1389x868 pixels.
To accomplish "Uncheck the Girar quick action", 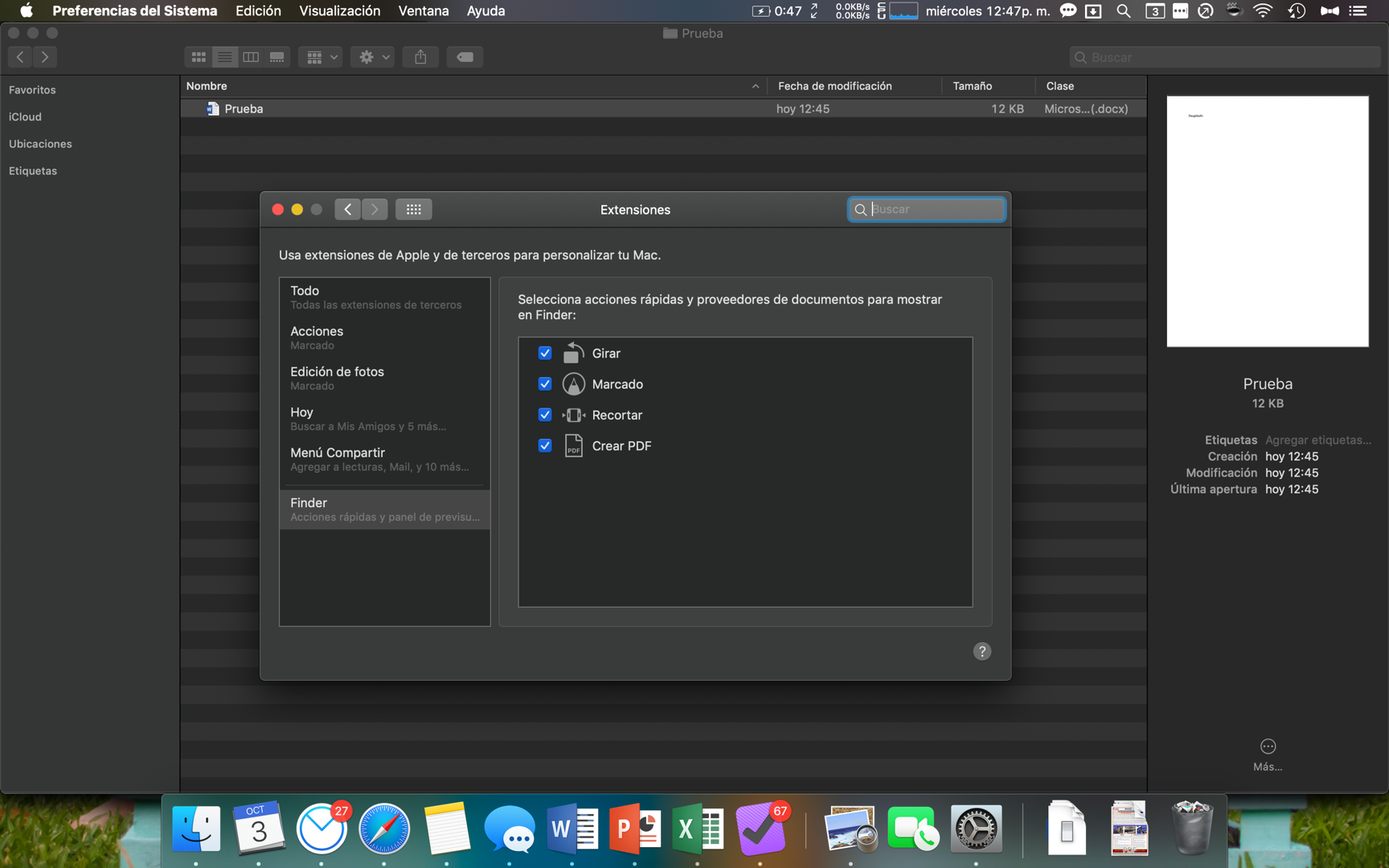I will (x=545, y=353).
